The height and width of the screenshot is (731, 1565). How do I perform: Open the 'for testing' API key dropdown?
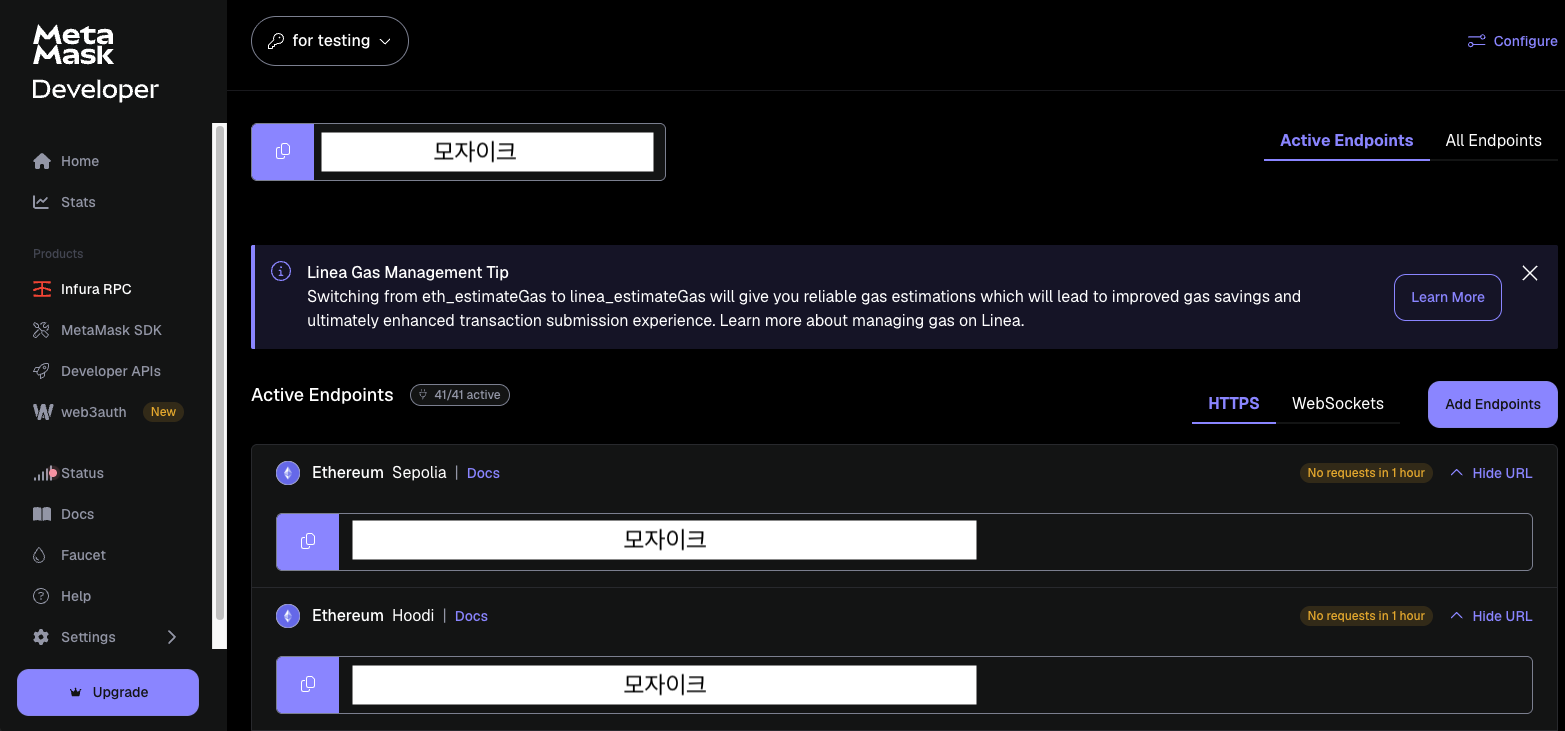[x=330, y=41]
